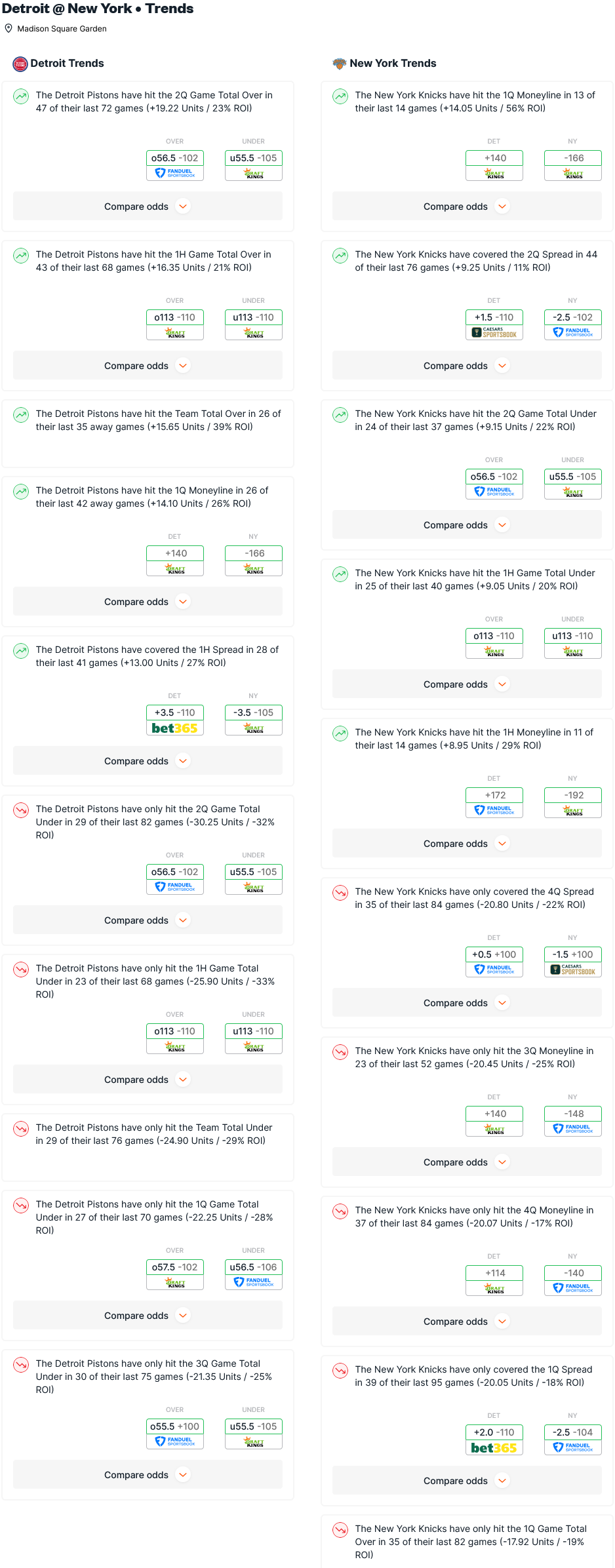This screenshot has width=615, height=1568.
Task: Click the Caesars Sportsbook logo under +1.5 -110
Action: [494, 332]
